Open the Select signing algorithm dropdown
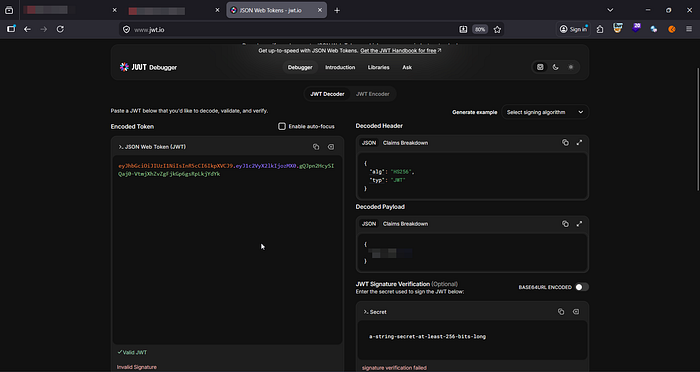The height and width of the screenshot is (372, 700). point(545,112)
